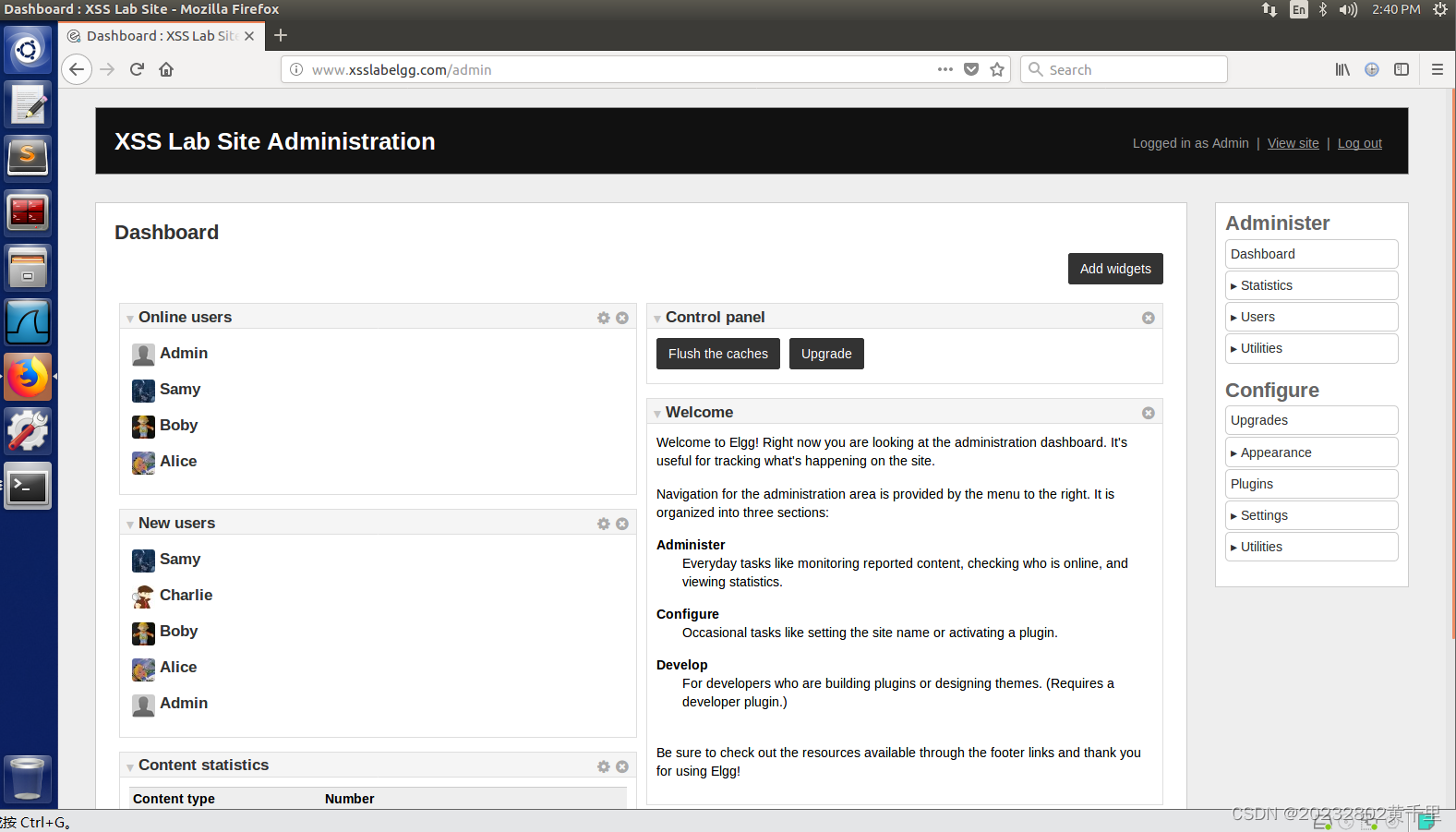Go to the Firefox home page
This screenshot has width=1456, height=832.
[x=166, y=69]
